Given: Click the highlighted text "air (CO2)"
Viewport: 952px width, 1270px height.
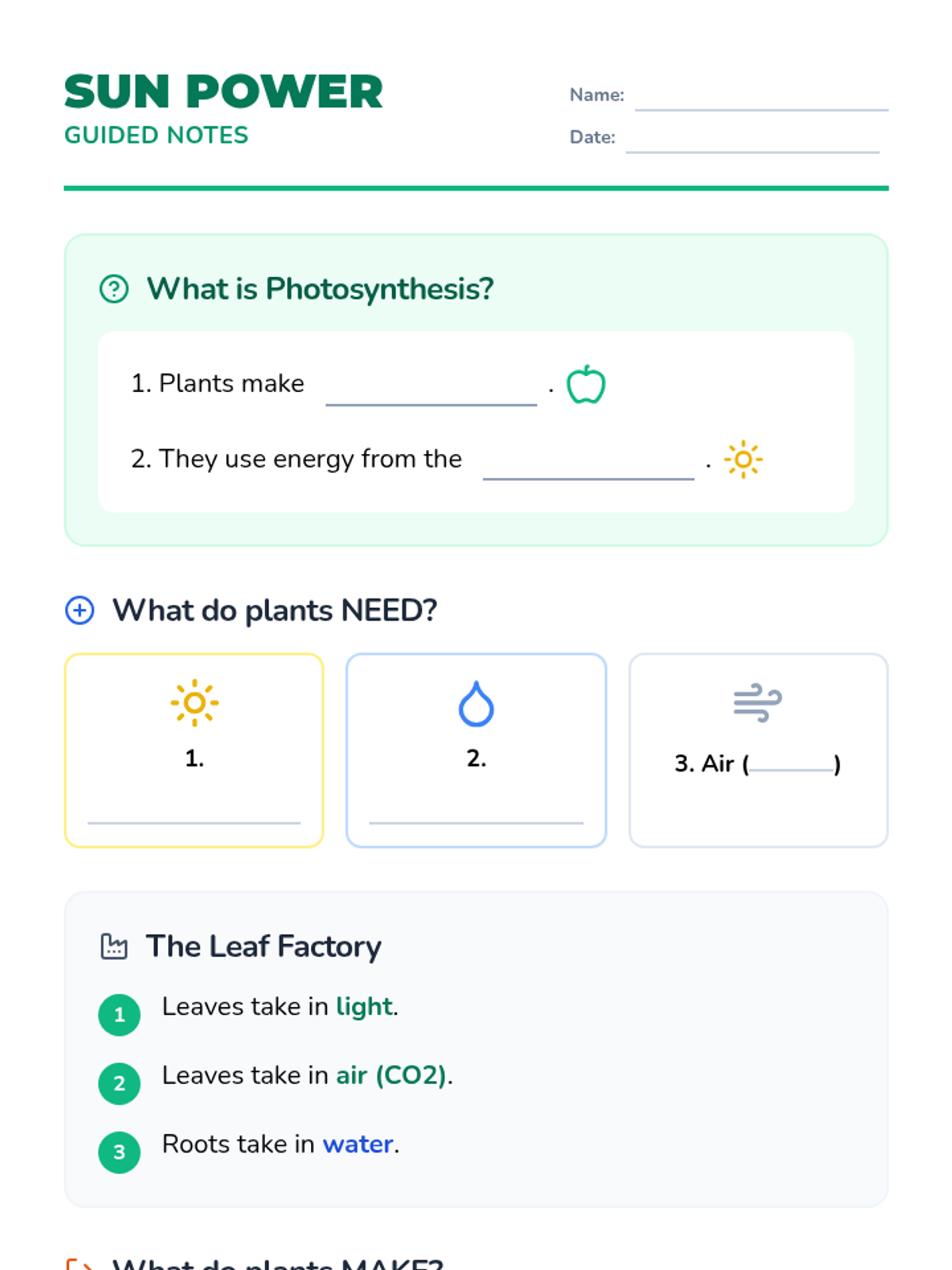Looking at the screenshot, I should [x=391, y=1075].
